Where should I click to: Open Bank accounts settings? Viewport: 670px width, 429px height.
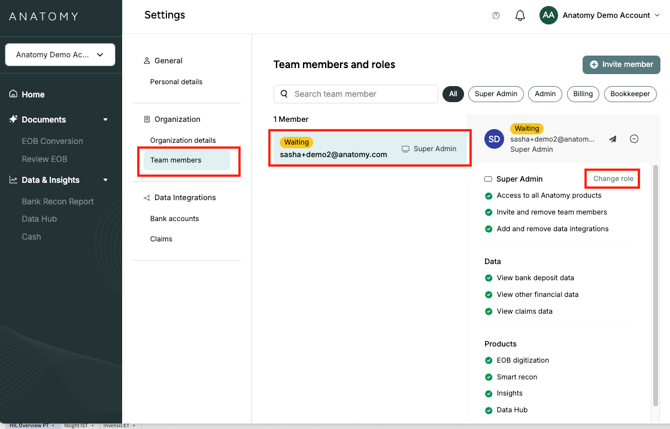pyautogui.click(x=174, y=218)
